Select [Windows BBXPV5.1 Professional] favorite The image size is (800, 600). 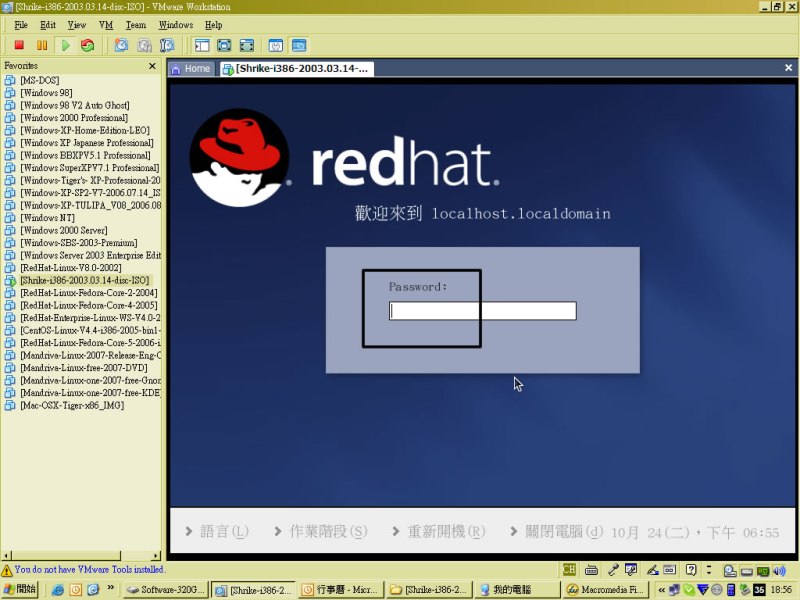point(85,155)
